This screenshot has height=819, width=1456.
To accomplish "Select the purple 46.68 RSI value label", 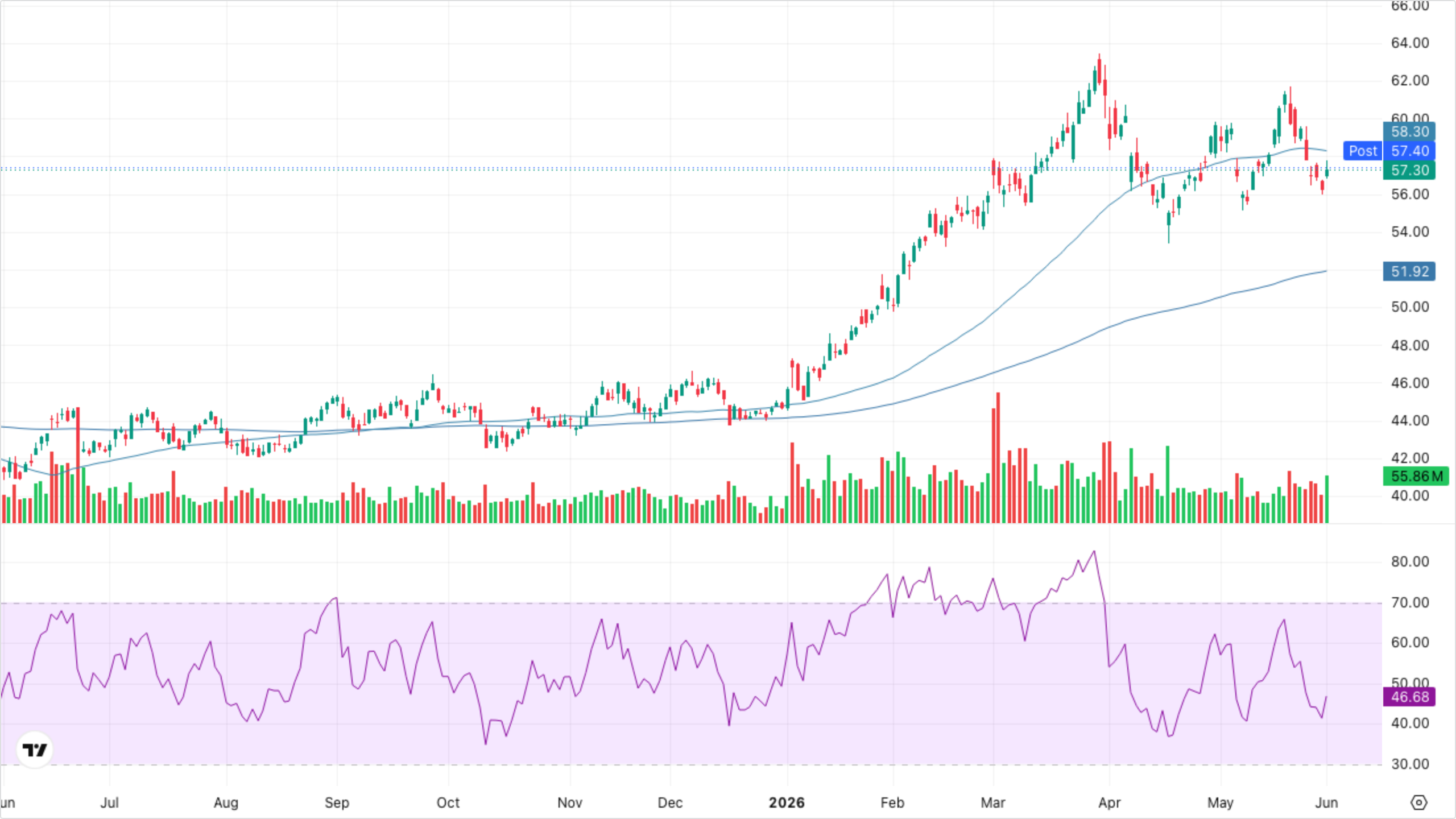I will (x=1409, y=697).
